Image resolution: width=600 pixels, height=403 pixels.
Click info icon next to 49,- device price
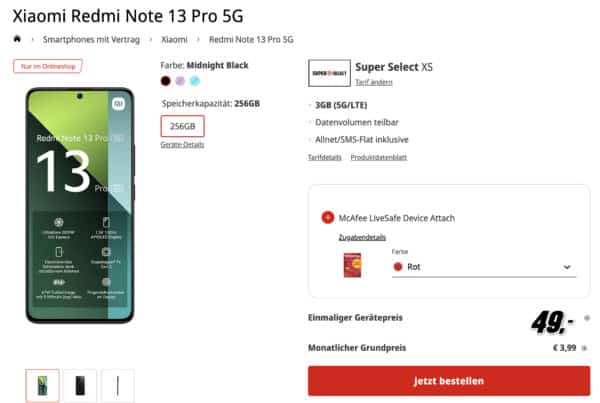coord(586,318)
